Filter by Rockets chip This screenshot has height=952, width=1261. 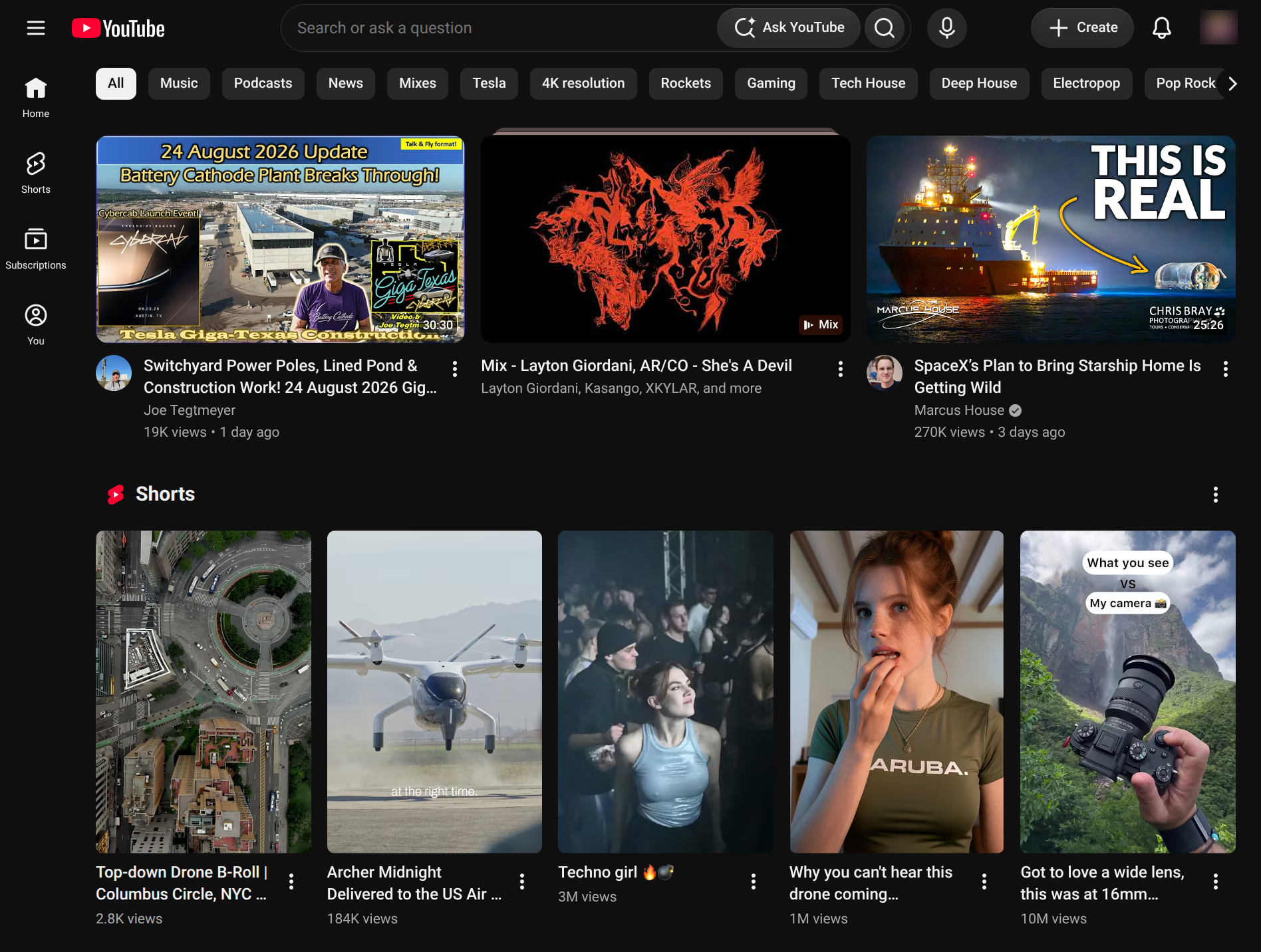pos(686,84)
